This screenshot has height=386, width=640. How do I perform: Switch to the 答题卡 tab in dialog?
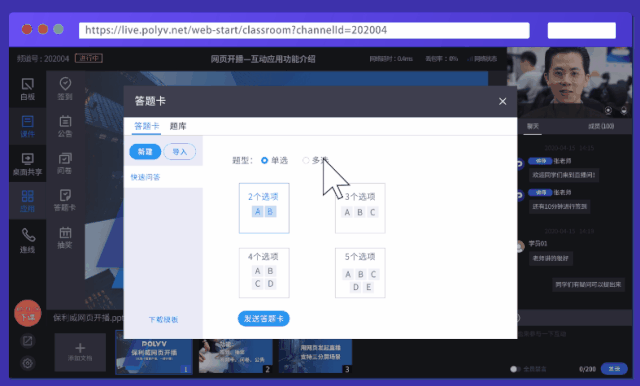click(147, 126)
